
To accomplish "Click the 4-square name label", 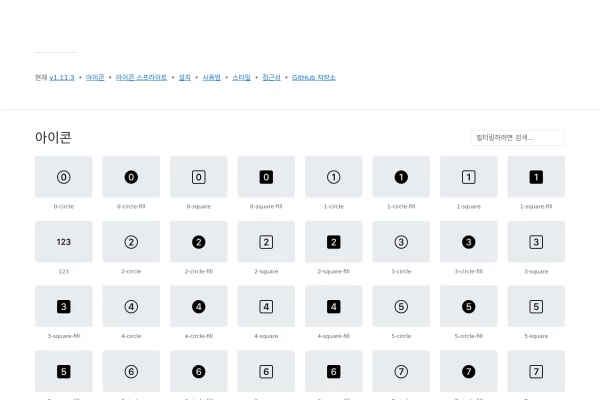I will pyautogui.click(x=266, y=336).
